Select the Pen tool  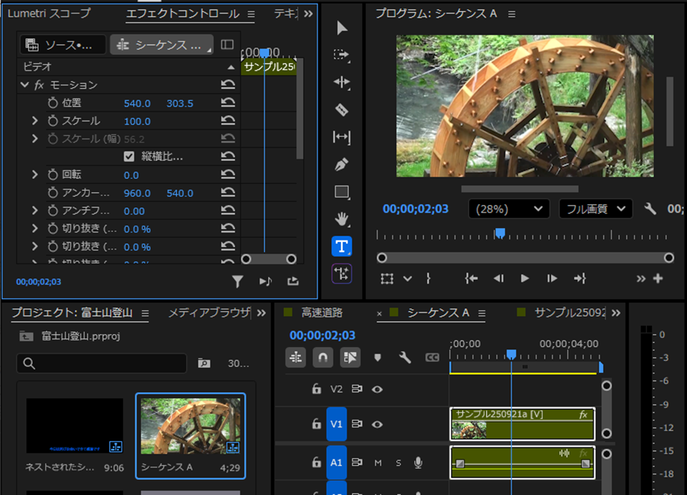click(x=342, y=164)
